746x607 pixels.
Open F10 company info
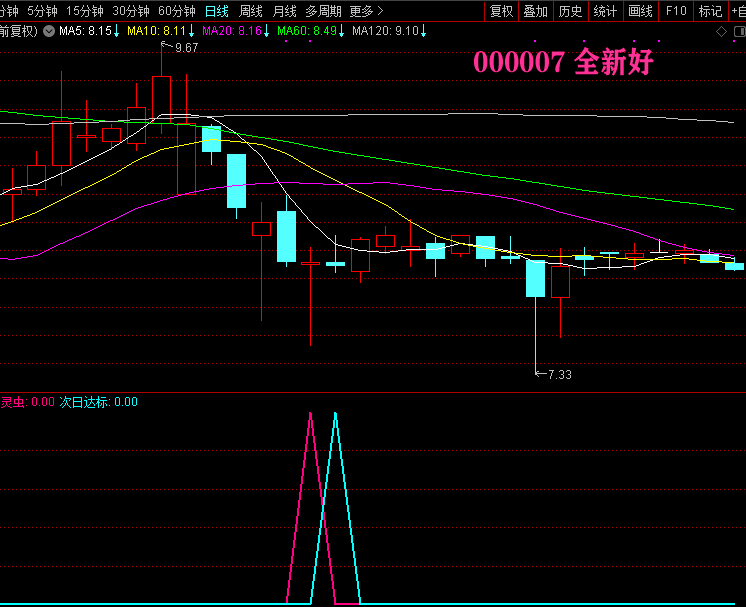pos(676,11)
